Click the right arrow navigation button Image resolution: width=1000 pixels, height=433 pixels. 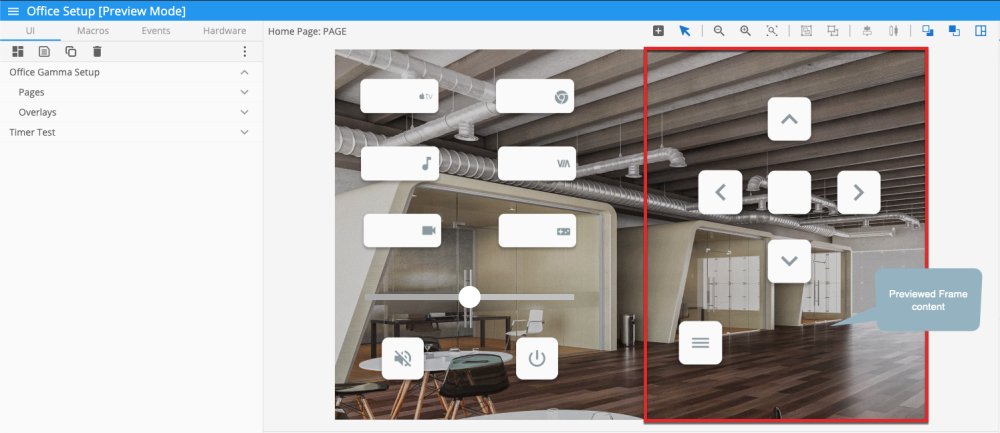coord(858,192)
